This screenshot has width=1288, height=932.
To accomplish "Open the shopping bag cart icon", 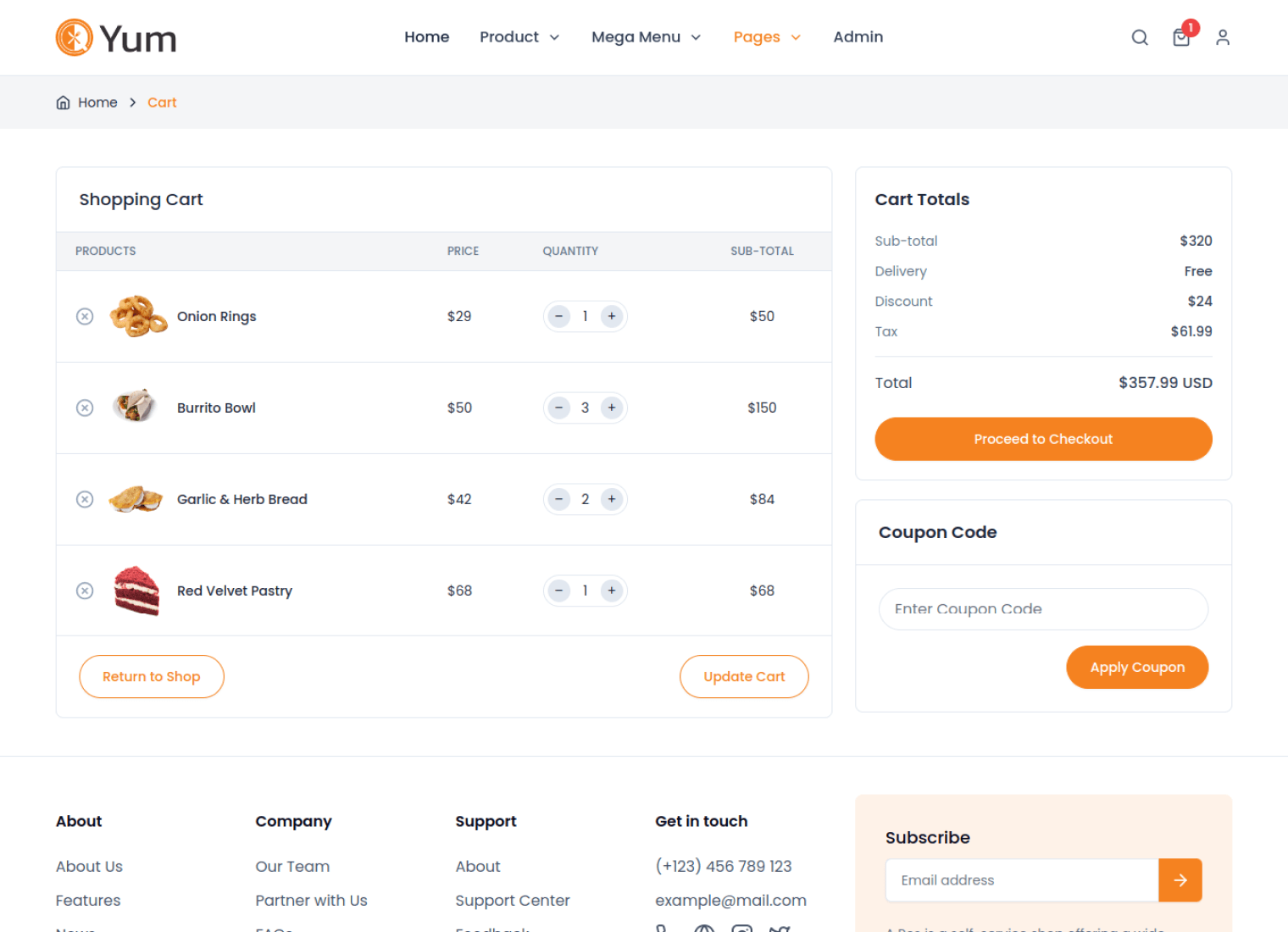I will coord(1181,37).
